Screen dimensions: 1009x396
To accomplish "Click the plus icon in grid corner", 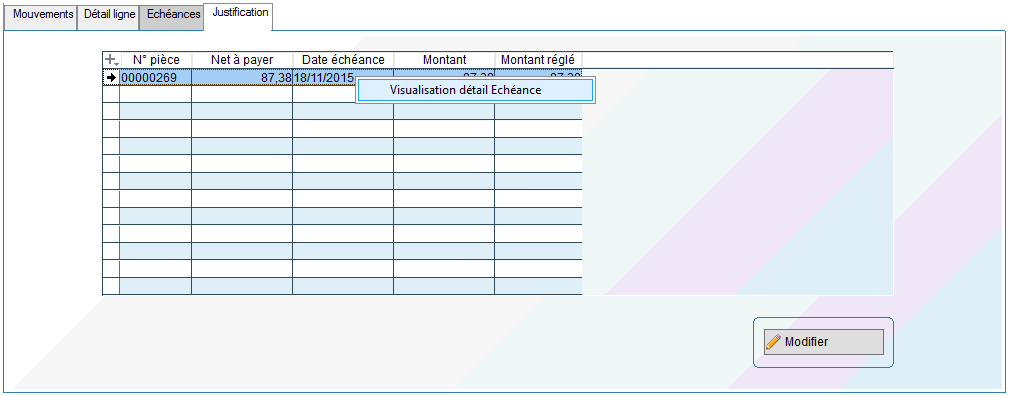I will (x=111, y=60).
